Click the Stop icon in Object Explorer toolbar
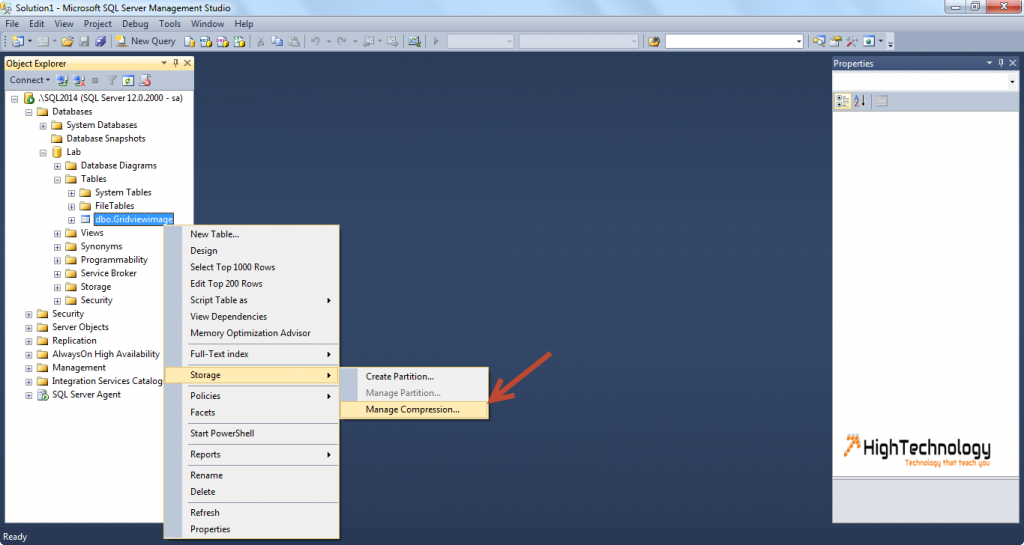The image size is (1024, 545). click(x=95, y=80)
